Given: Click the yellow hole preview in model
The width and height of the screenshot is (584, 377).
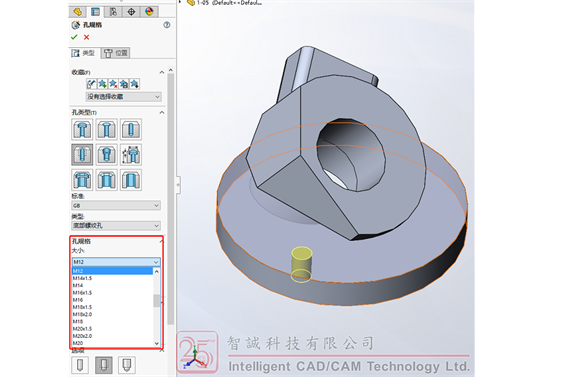Looking at the screenshot, I should click(301, 264).
